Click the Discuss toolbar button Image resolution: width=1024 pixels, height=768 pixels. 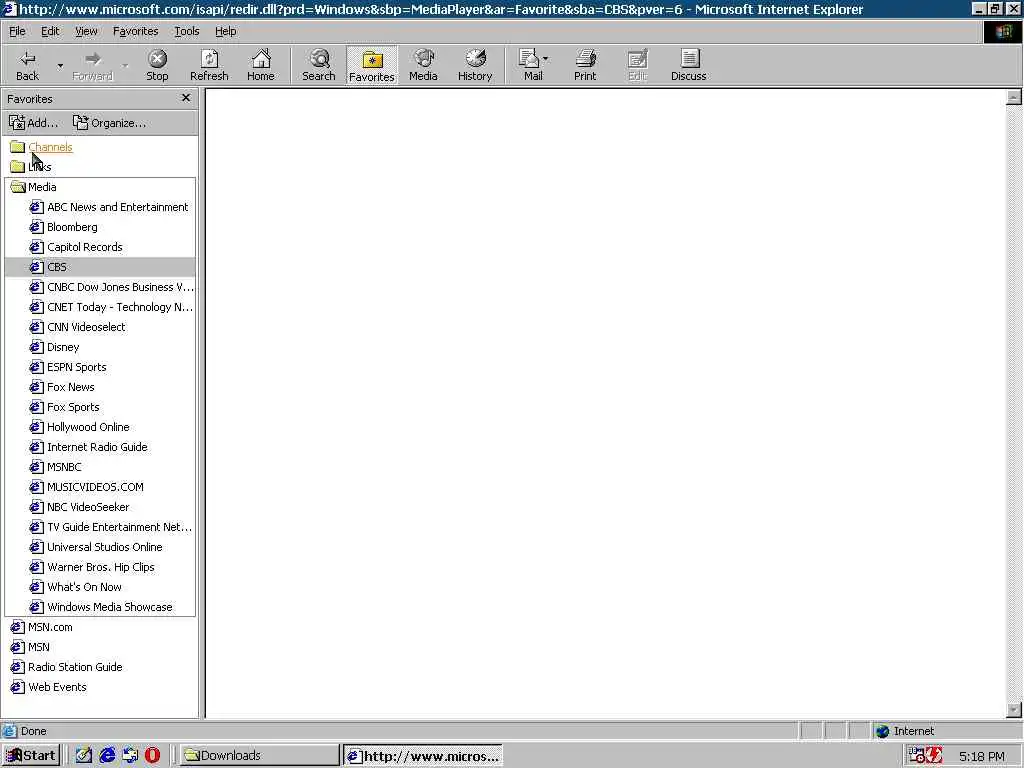point(688,65)
